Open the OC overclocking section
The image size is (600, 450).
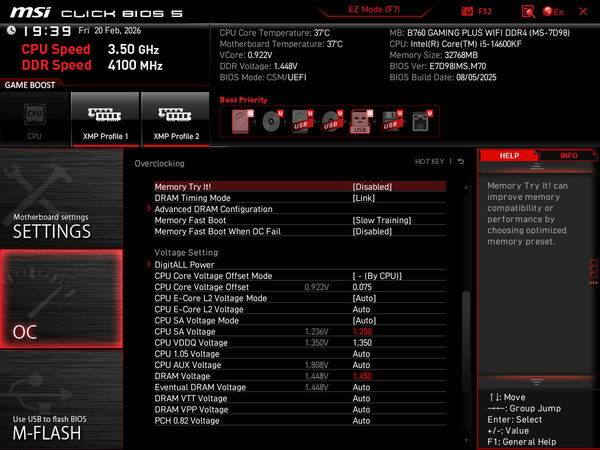(x=61, y=299)
